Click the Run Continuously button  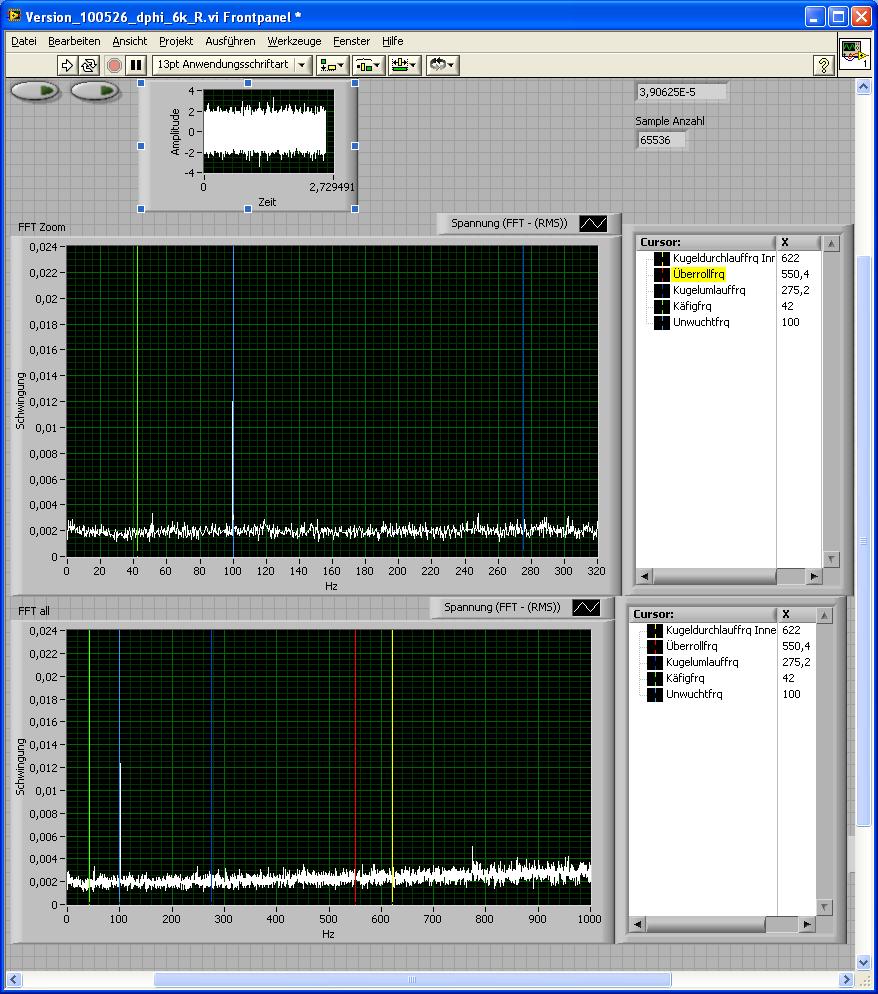pos(89,65)
